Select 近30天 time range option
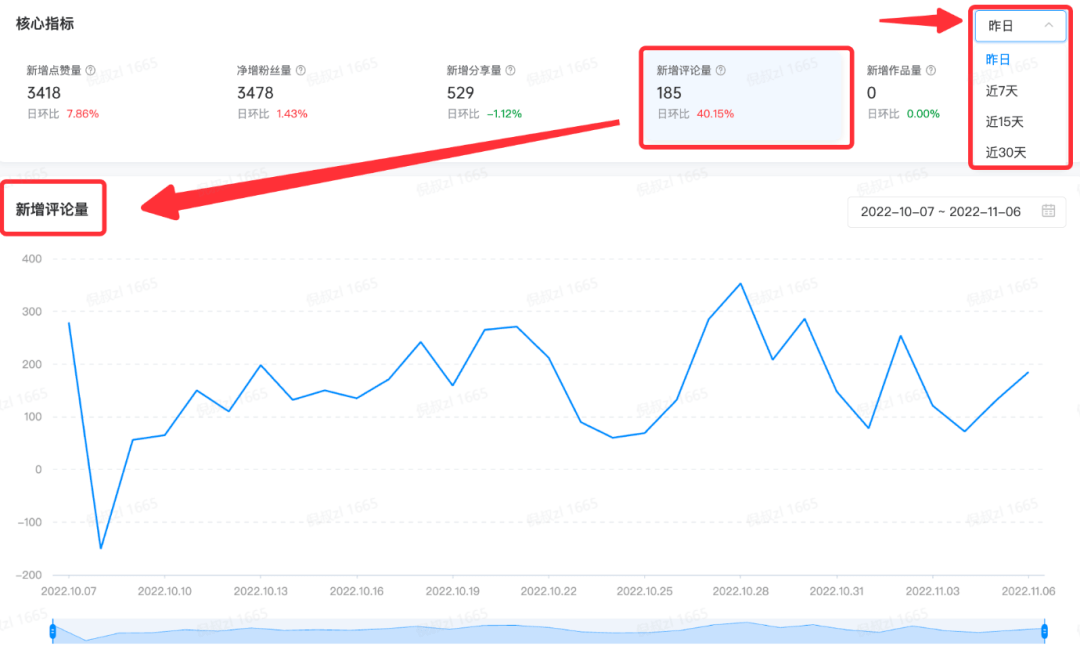Viewport: 1080px width, 646px height. (1006, 153)
